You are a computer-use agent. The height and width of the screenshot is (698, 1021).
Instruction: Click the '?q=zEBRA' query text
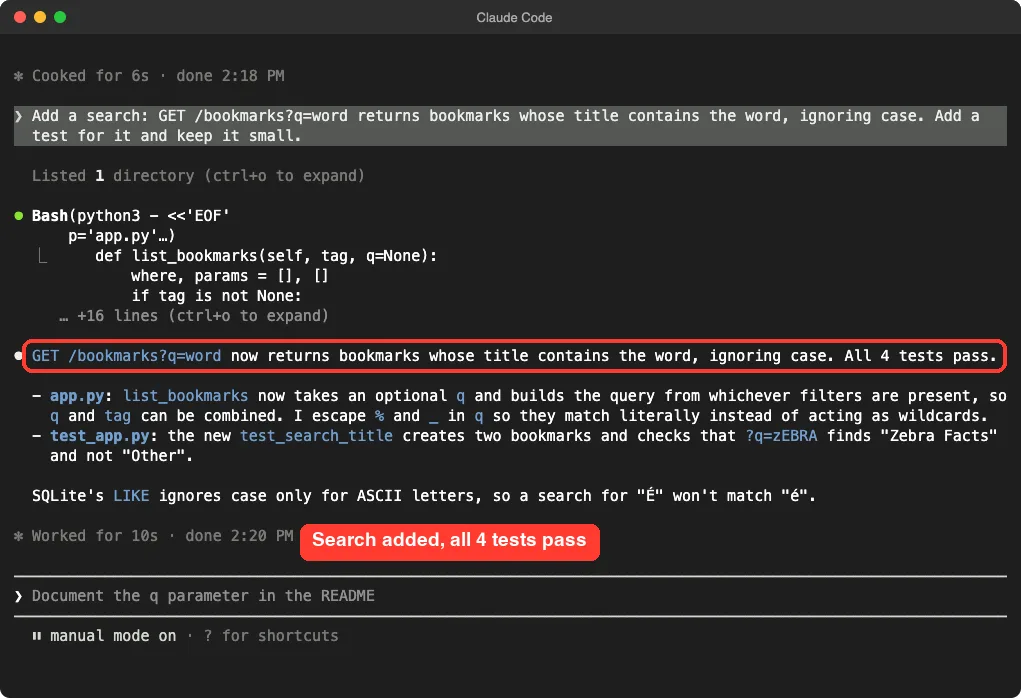click(781, 436)
